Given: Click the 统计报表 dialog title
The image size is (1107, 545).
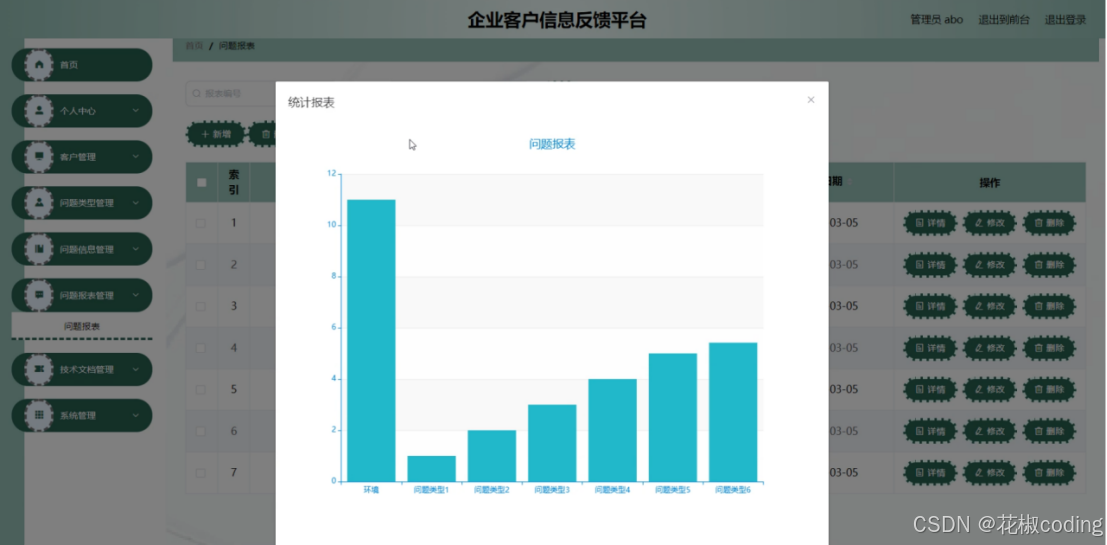Looking at the screenshot, I should point(311,103).
